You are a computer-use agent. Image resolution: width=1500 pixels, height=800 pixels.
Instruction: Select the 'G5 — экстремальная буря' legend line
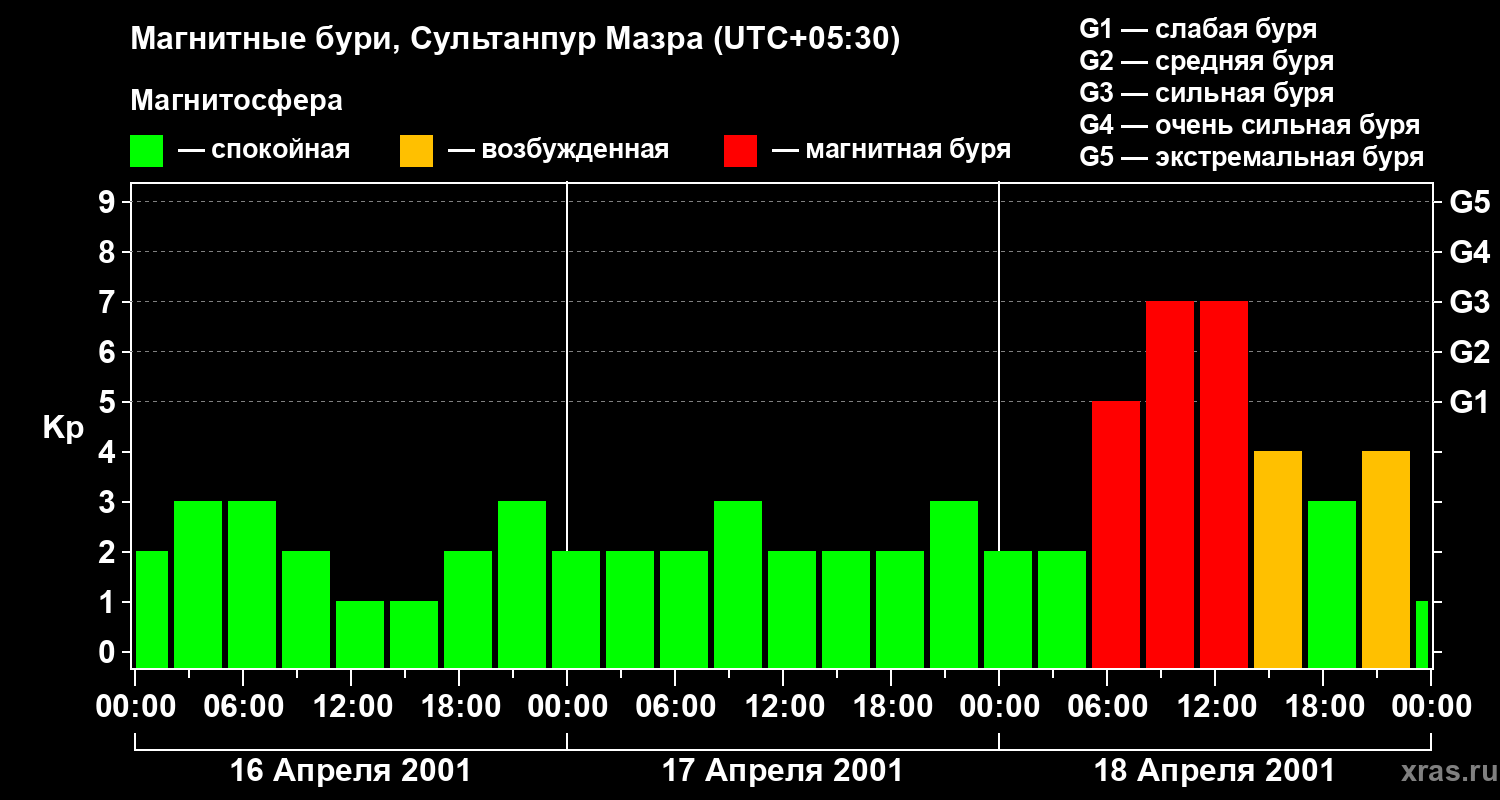click(x=1252, y=158)
